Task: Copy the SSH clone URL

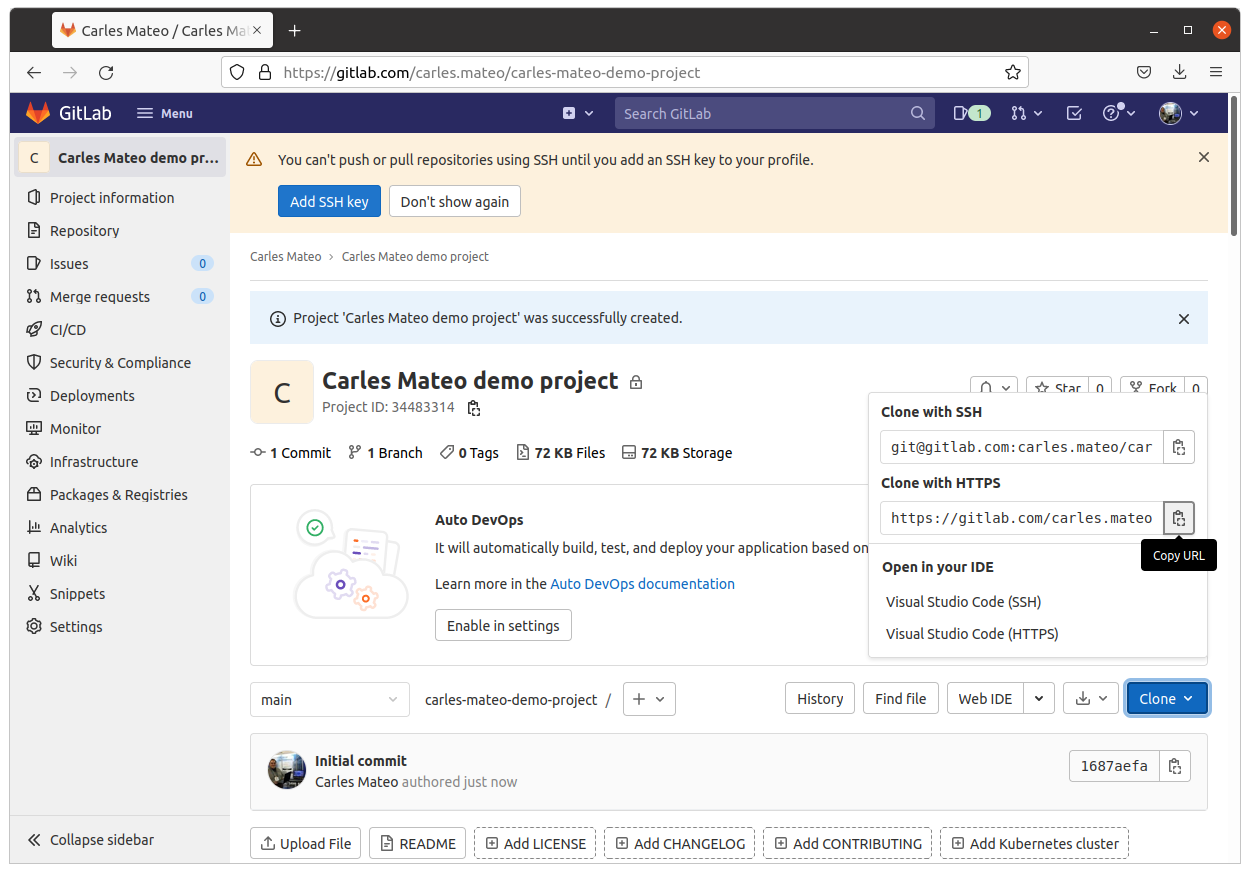Action: [1179, 447]
